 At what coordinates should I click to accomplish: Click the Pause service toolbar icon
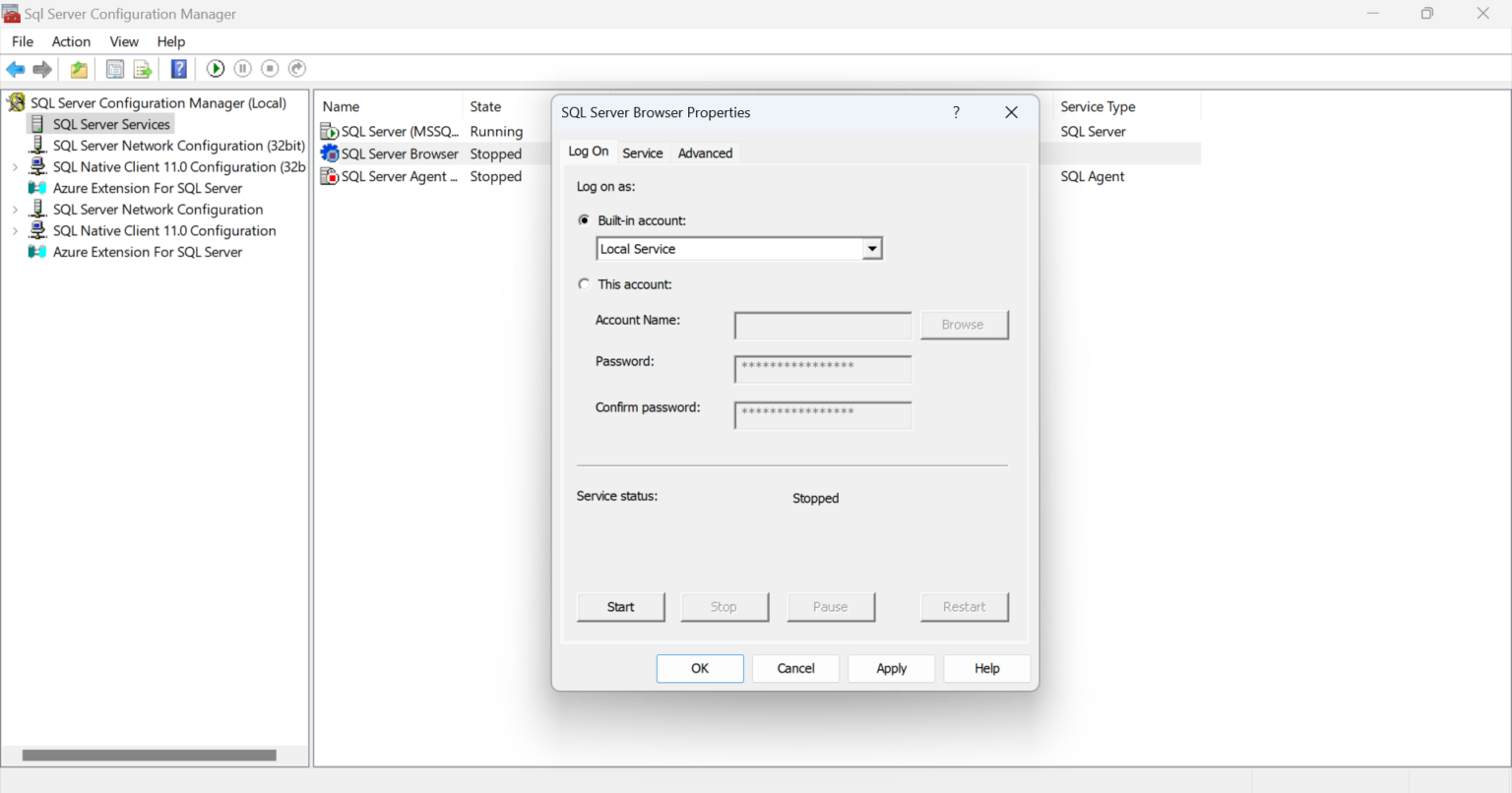tap(242, 68)
